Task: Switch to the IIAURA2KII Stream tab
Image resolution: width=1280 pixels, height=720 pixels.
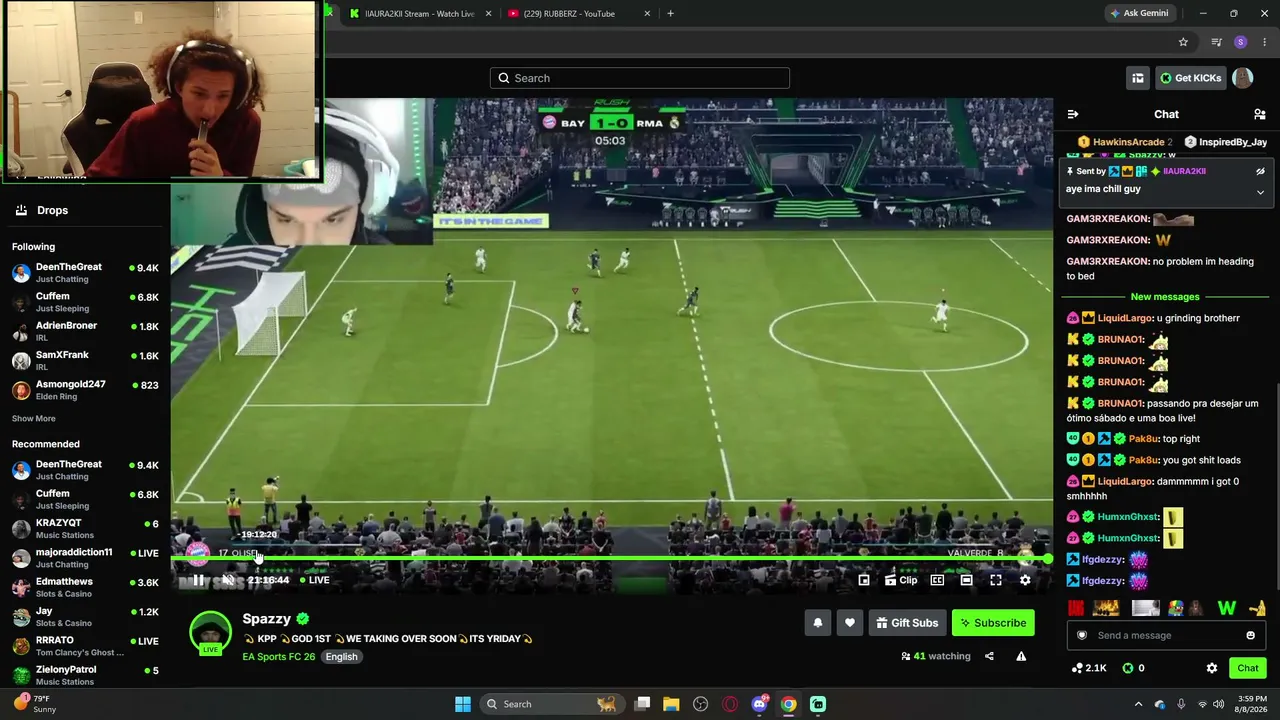Action: coord(418,14)
